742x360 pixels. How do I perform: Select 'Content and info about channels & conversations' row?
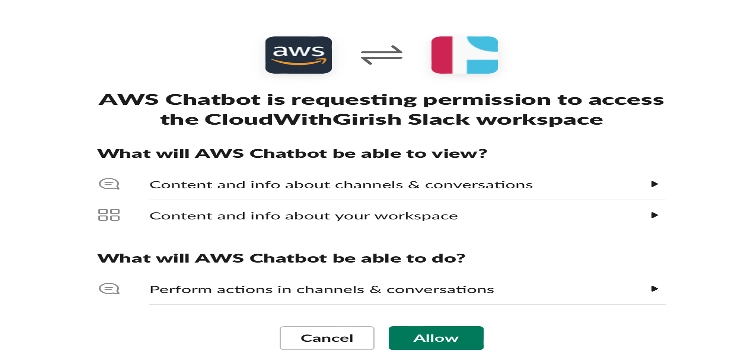point(381,184)
